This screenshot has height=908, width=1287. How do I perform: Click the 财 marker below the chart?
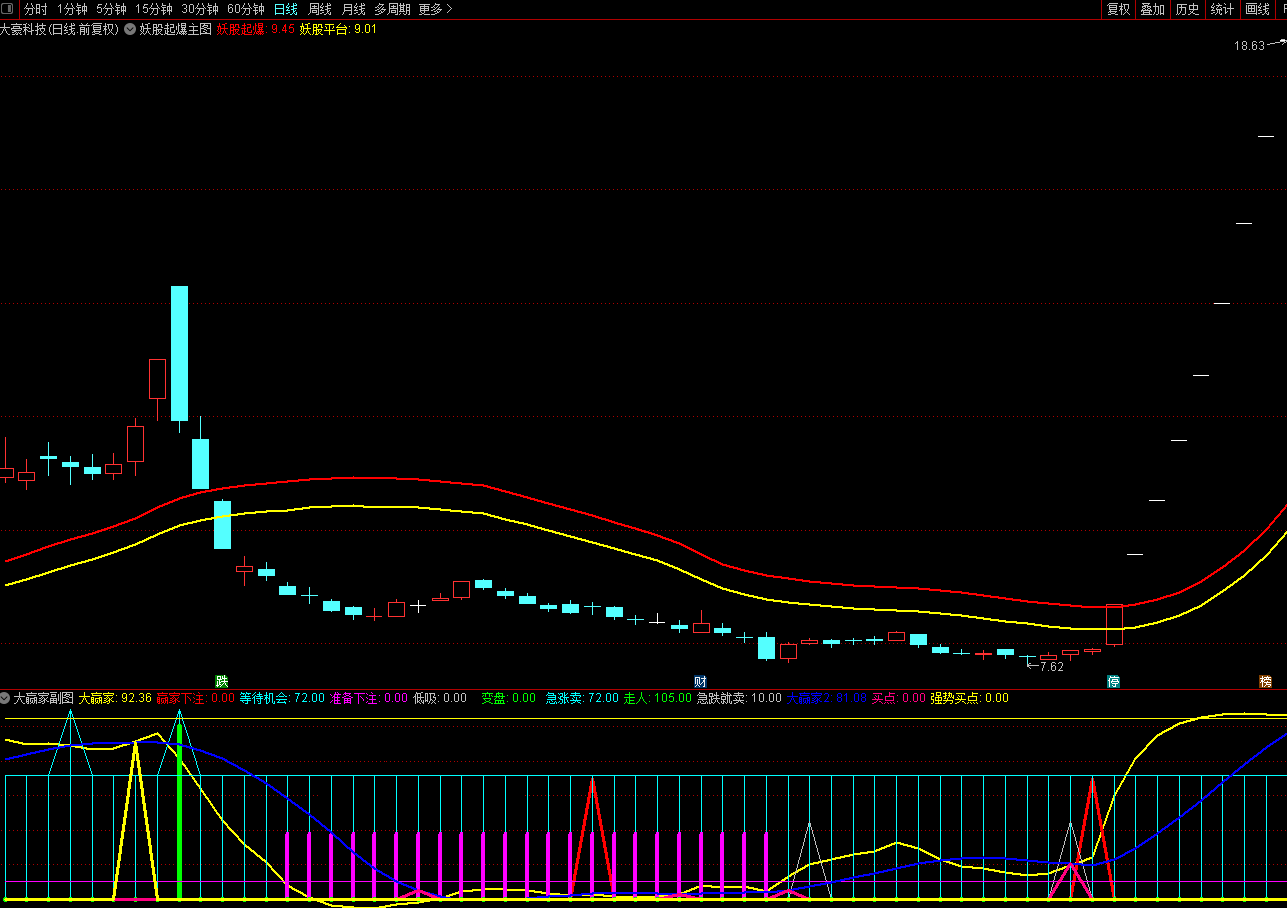point(700,681)
